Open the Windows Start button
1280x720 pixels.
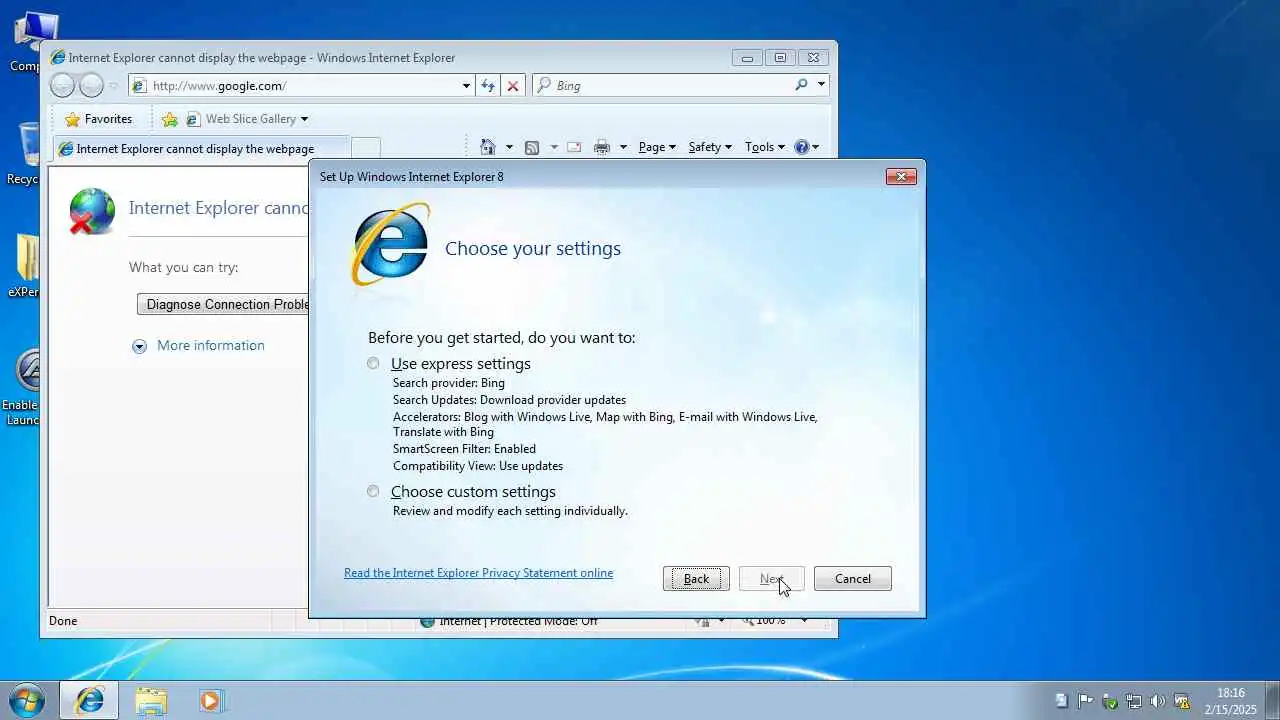pyautogui.click(x=26, y=700)
